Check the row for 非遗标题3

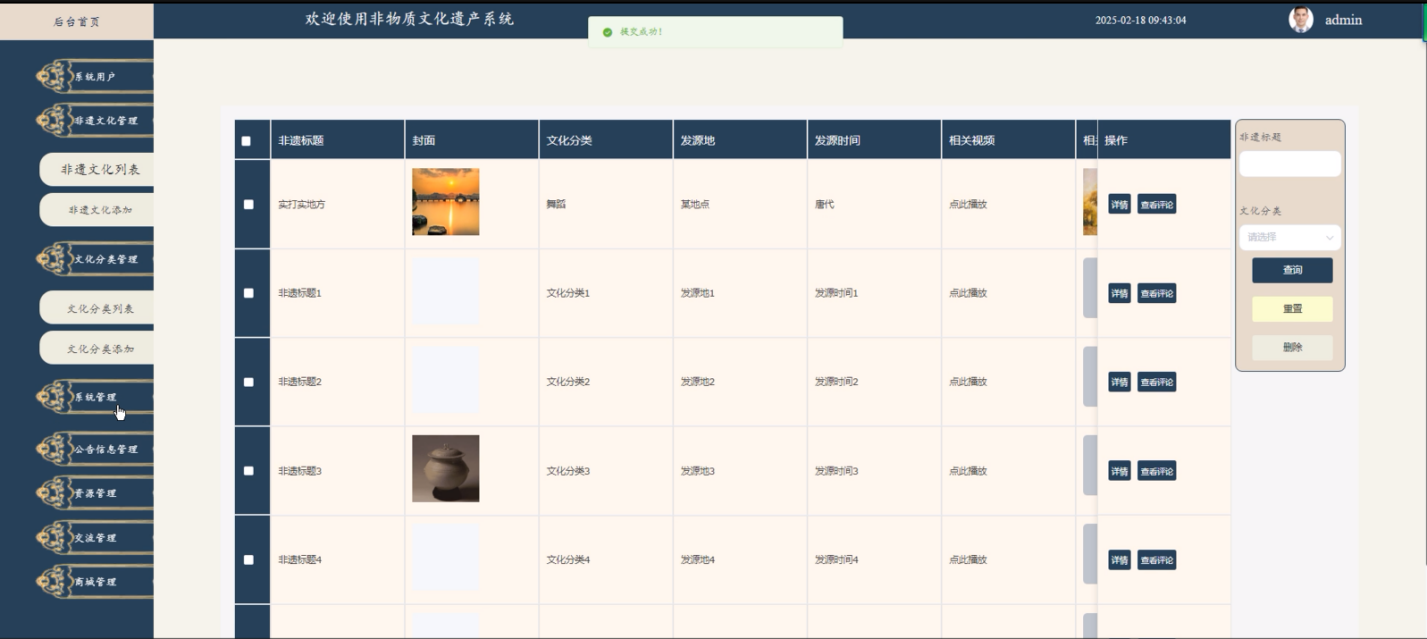tap(249, 470)
